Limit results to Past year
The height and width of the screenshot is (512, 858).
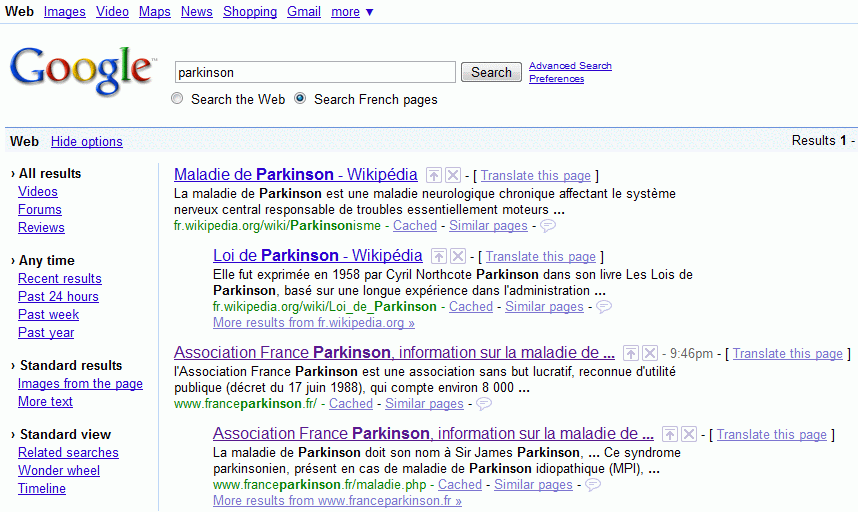[x=46, y=333]
